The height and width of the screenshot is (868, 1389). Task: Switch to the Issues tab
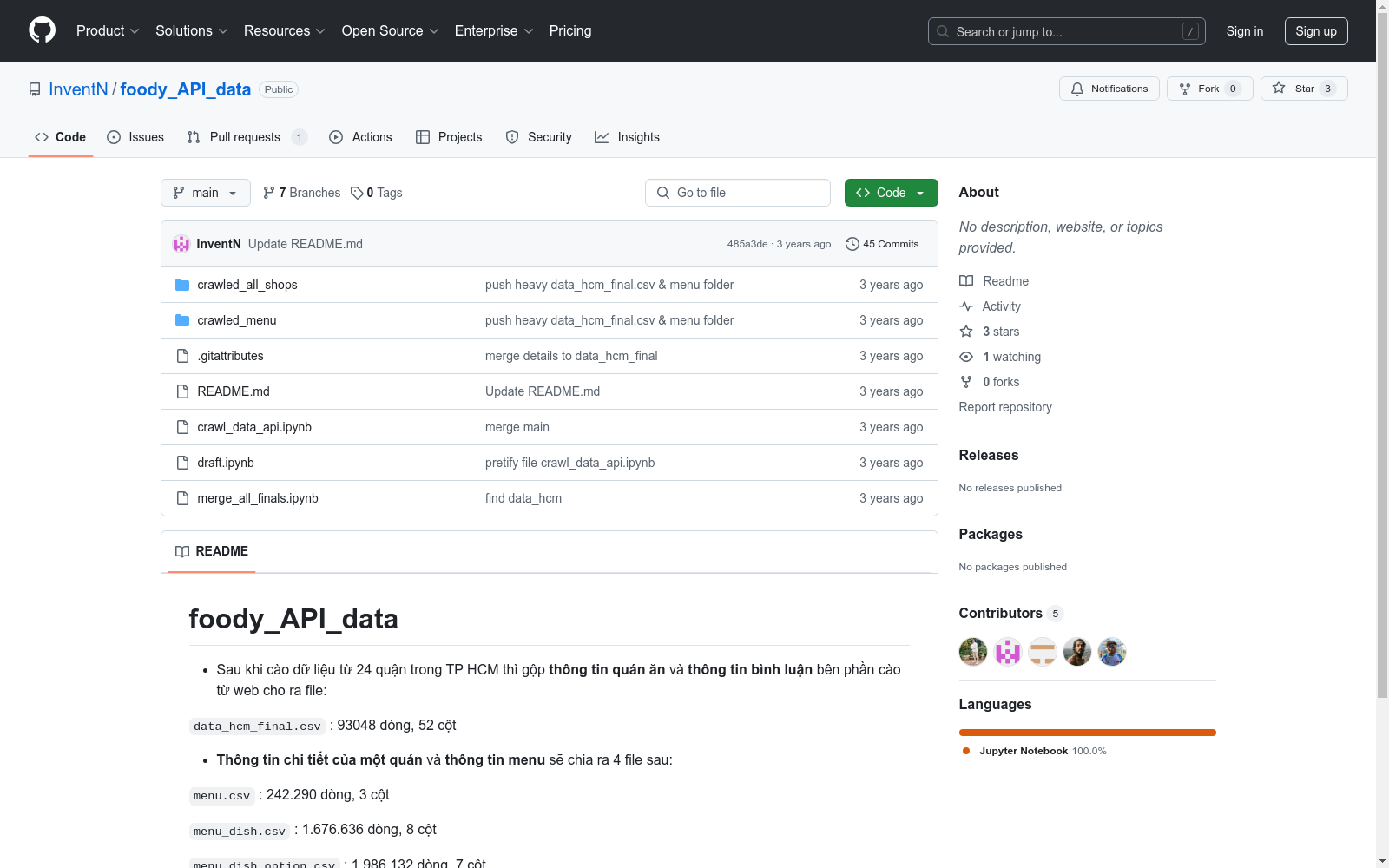coord(135,137)
